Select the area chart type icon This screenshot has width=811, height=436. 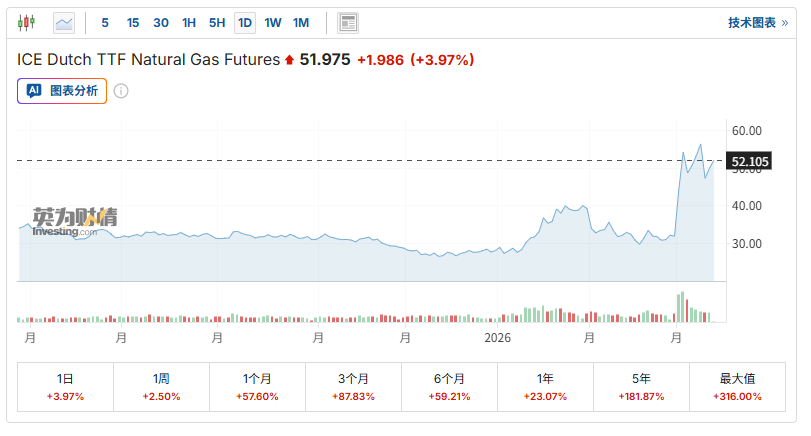point(64,22)
